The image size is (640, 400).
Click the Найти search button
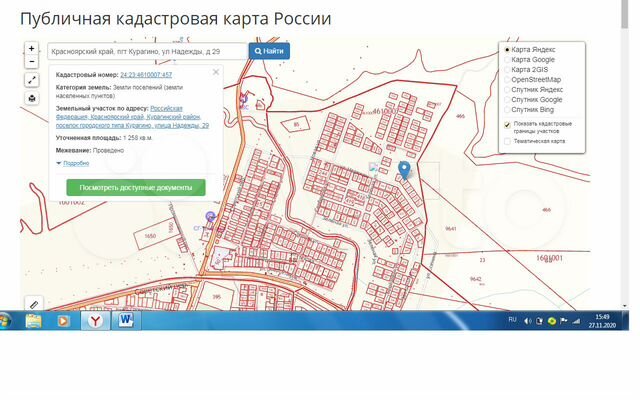(269, 51)
